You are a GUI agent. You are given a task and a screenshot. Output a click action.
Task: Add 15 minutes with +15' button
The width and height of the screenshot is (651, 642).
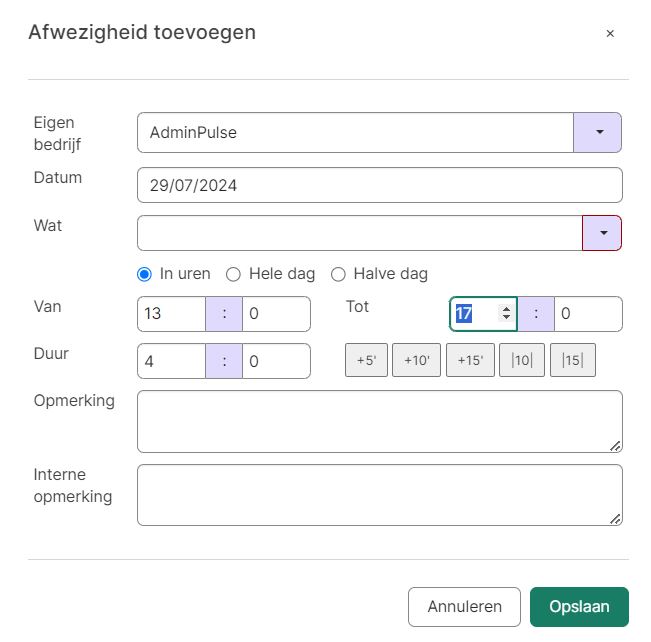pyautogui.click(x=470, y=360)
